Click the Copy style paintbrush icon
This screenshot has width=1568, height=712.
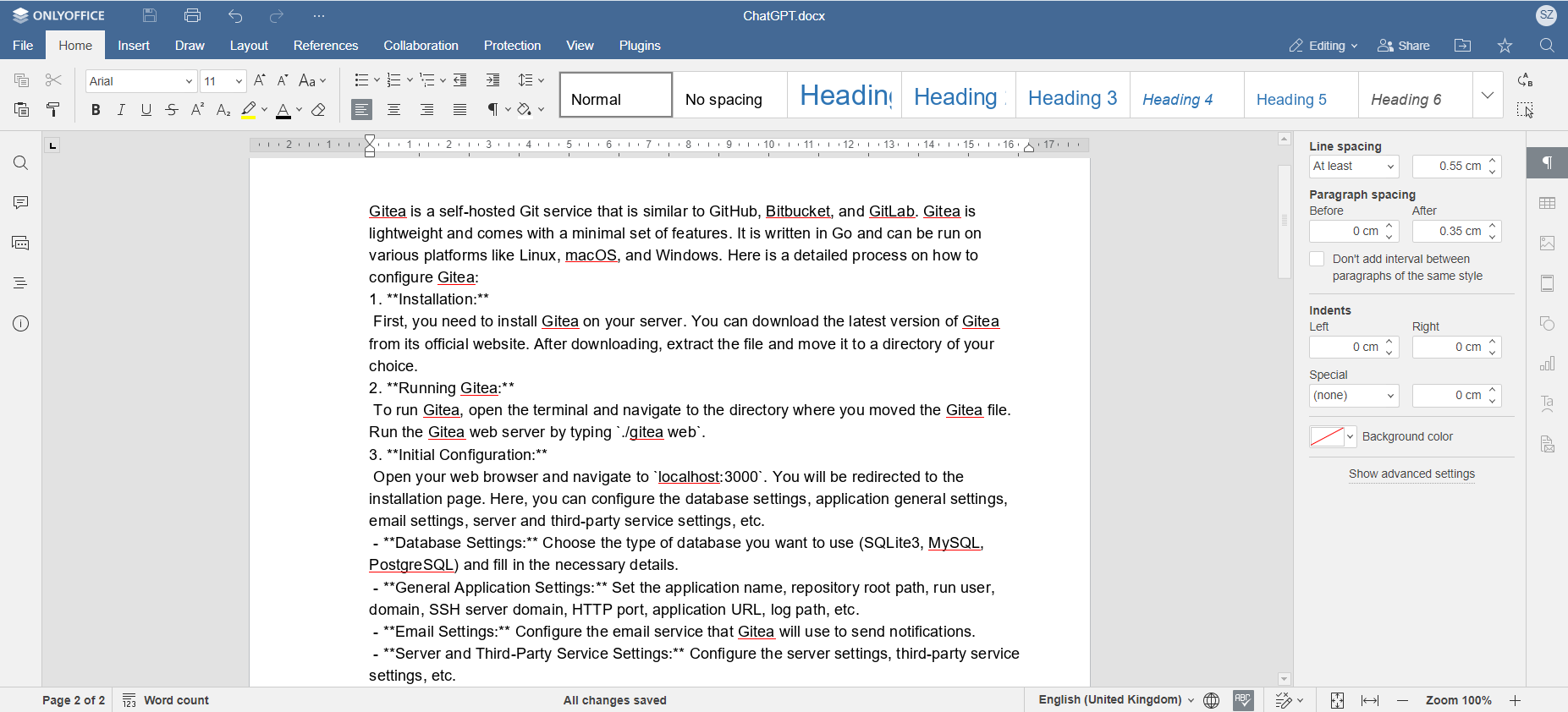[x=53, y=109]
